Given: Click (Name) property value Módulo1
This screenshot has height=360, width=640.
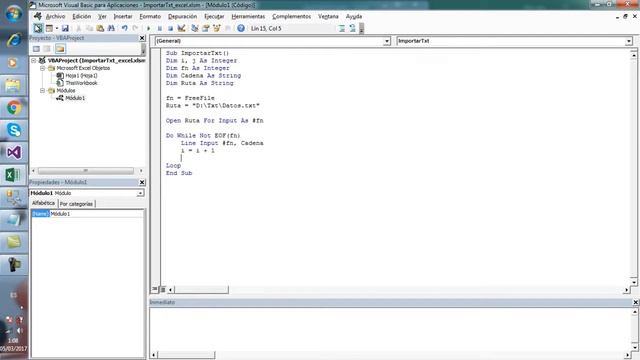Looking at the screenshot, I should [96, 214].
